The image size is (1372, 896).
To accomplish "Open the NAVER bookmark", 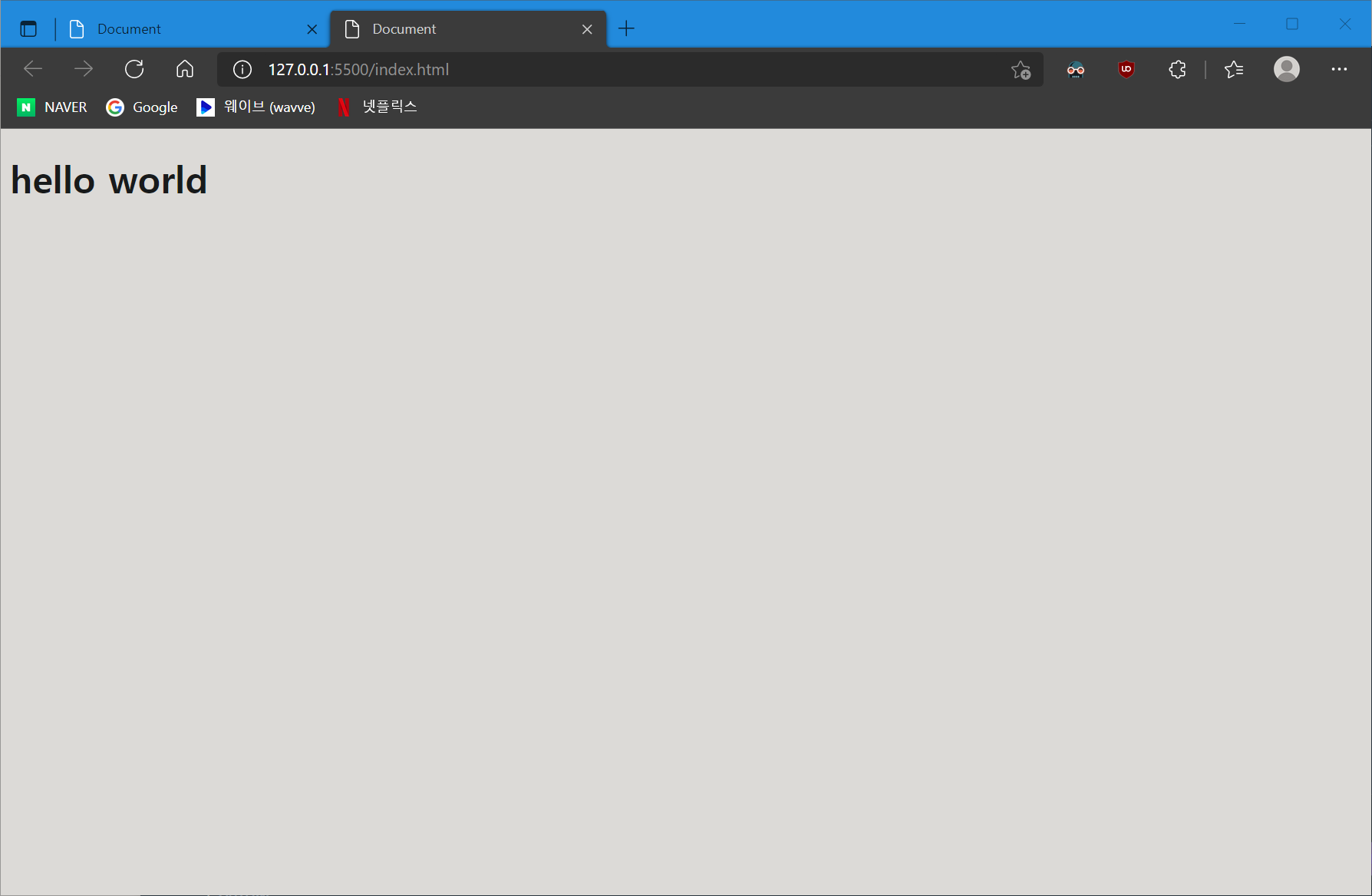I will (x=52, y=107).
